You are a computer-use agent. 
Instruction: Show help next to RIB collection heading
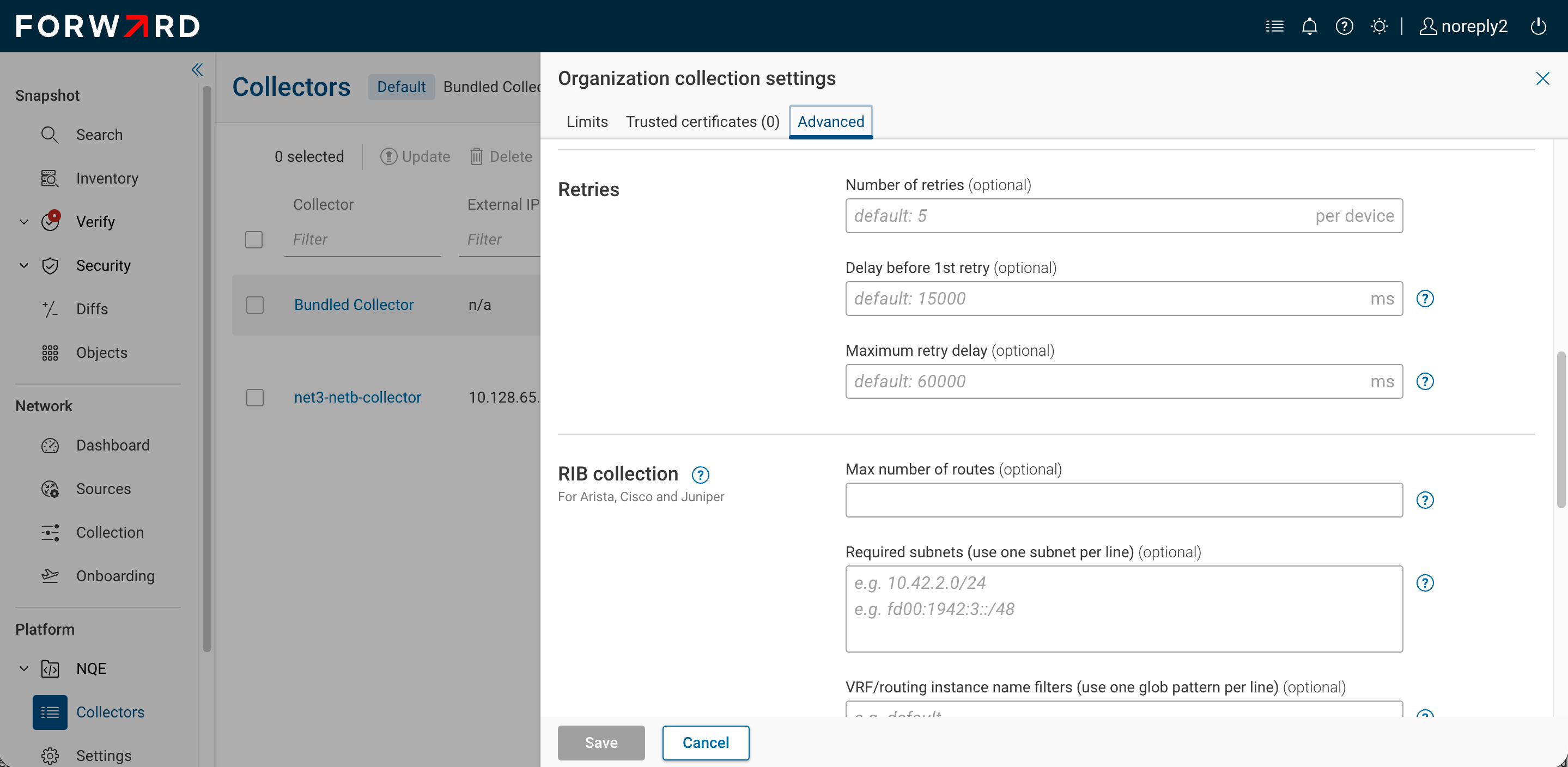click(x=701, y=474)
